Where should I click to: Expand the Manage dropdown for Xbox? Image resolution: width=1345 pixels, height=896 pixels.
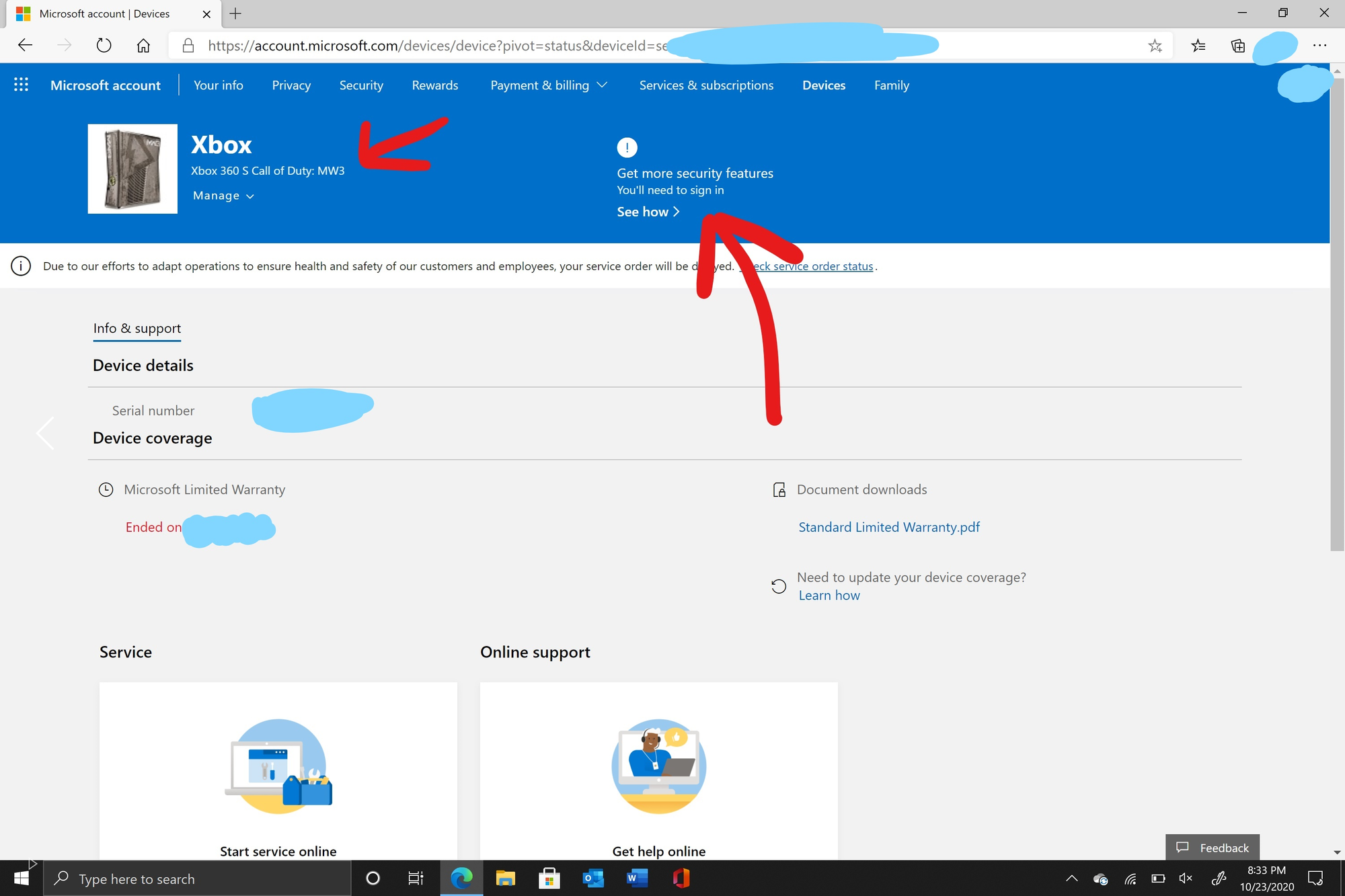click(x=223, y=196)
